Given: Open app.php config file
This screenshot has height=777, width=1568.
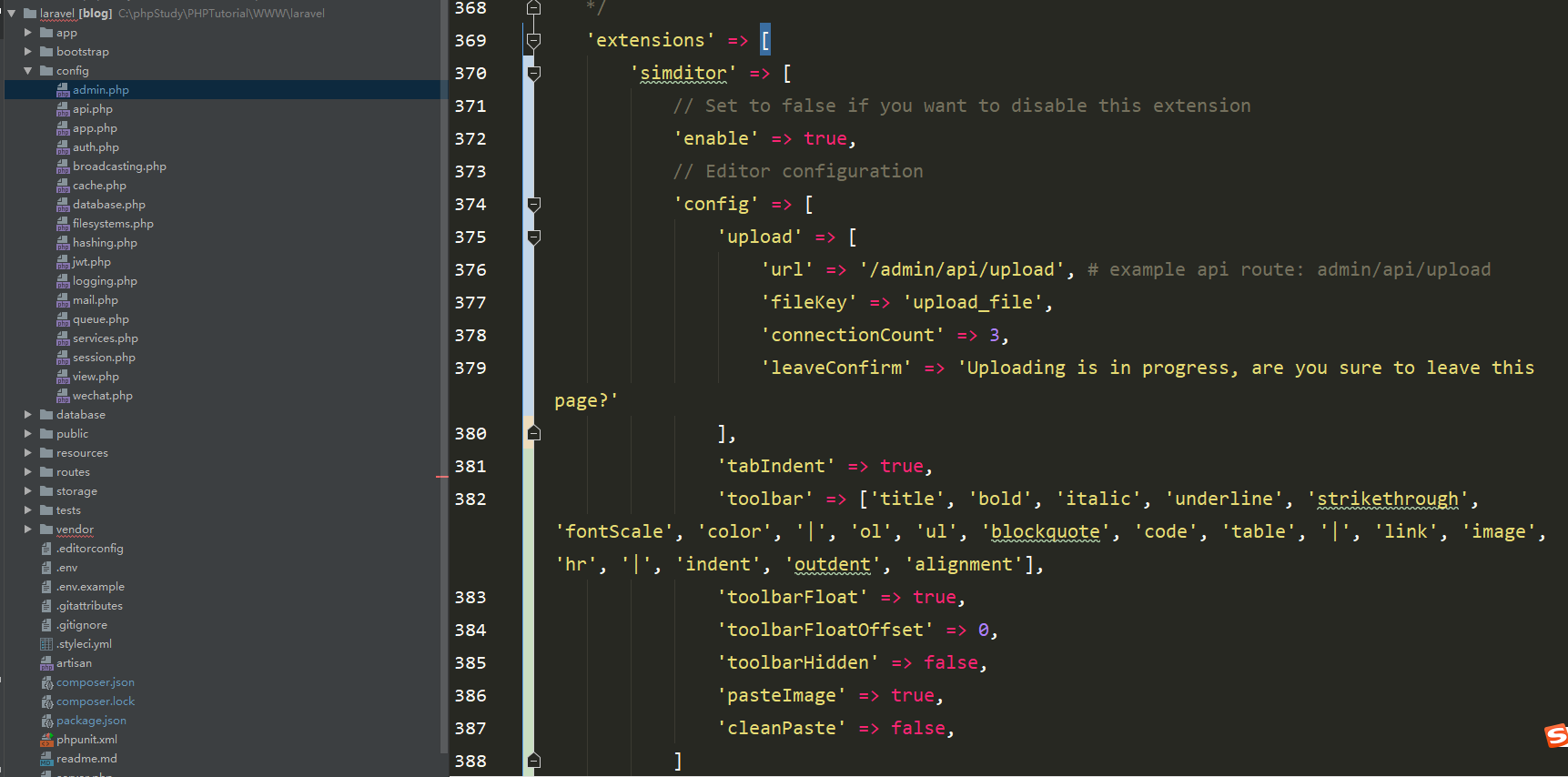Looking at the screenshot, I should point(95,127).
